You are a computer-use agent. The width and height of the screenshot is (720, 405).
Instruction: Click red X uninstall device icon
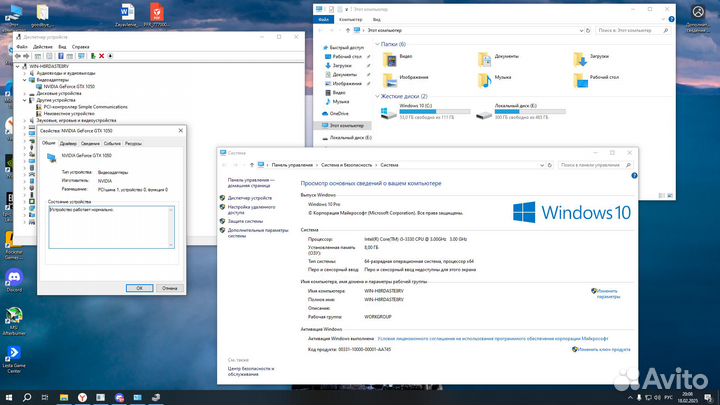(x=101, y=56)
